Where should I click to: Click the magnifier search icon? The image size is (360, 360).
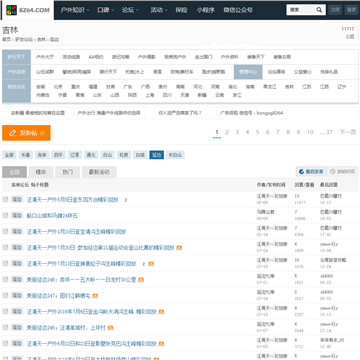click(319, 10)
